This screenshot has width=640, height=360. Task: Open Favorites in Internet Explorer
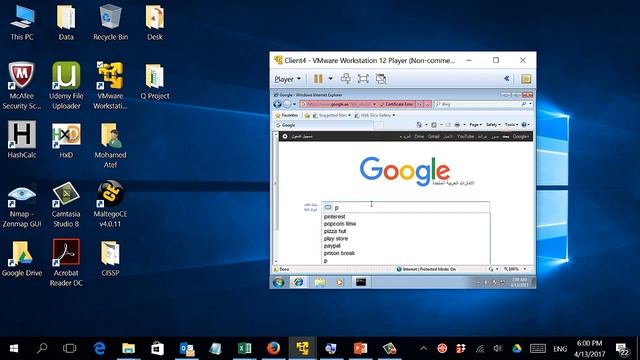(x=287, y=116)
